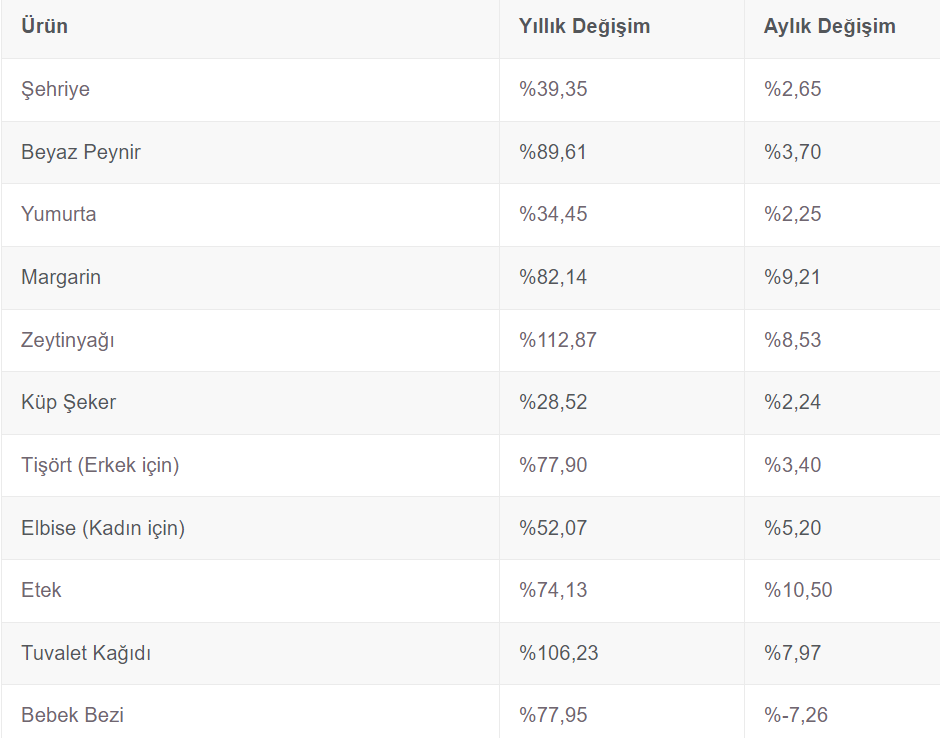Click the %9,21 Margarin monthly value
Image resolution: width=940 pixels, height=738 pixels.
pyautogui.click(x=792, y=278)
